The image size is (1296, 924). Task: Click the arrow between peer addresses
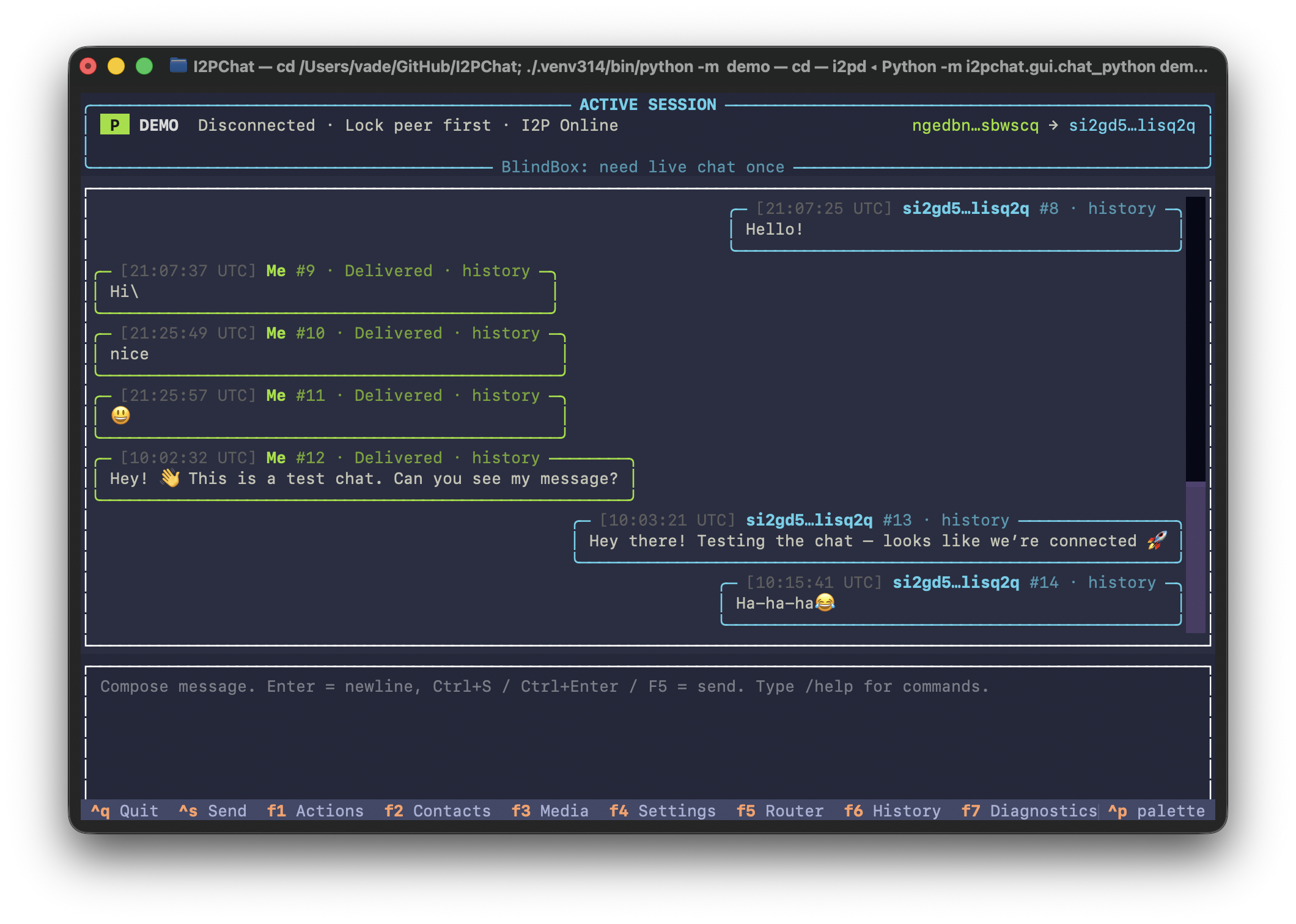tap(1053, 125)
